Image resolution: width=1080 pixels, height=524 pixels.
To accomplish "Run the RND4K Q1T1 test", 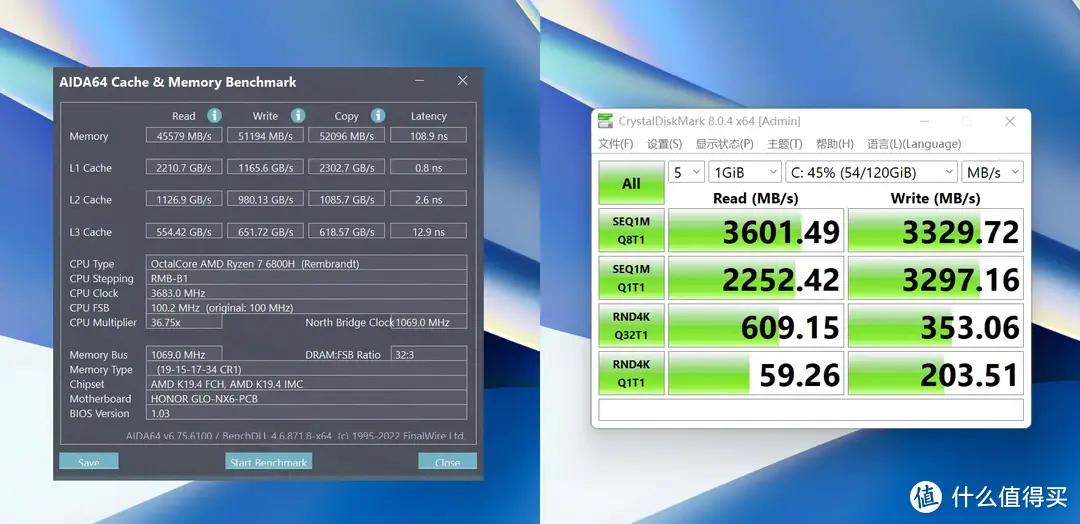I will [632, 373].
